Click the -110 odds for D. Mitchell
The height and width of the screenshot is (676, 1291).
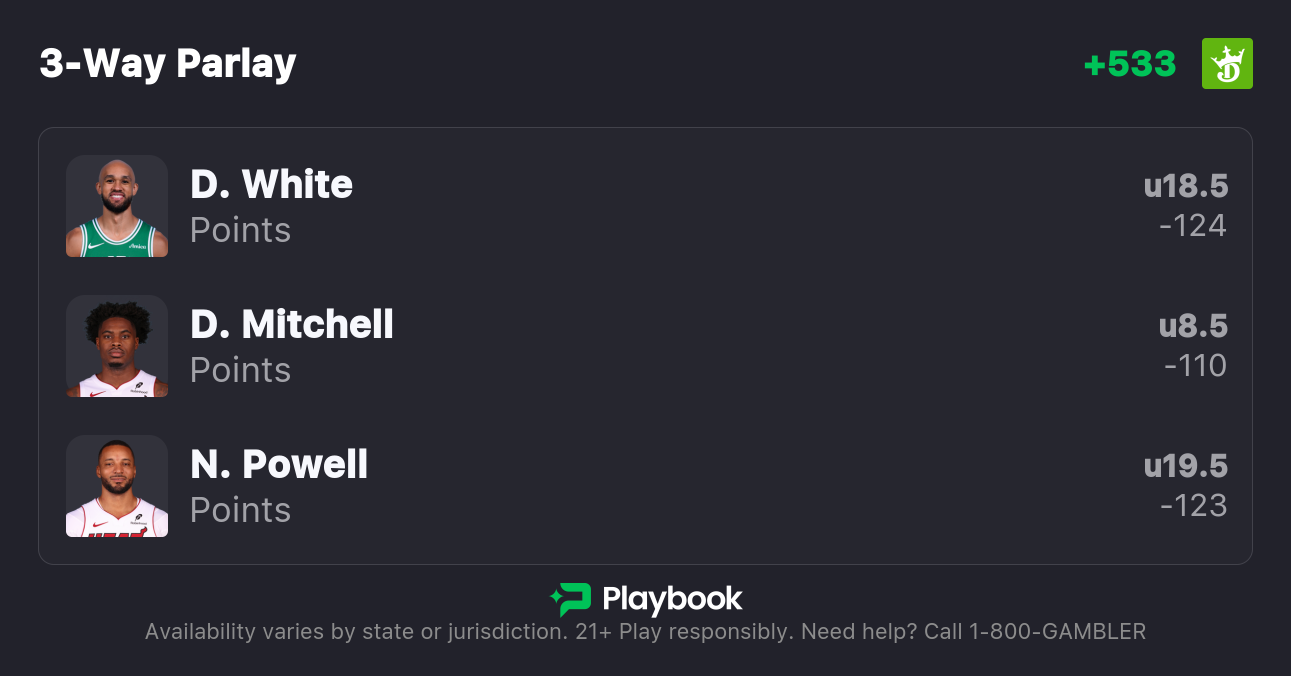pos(1195,366)
